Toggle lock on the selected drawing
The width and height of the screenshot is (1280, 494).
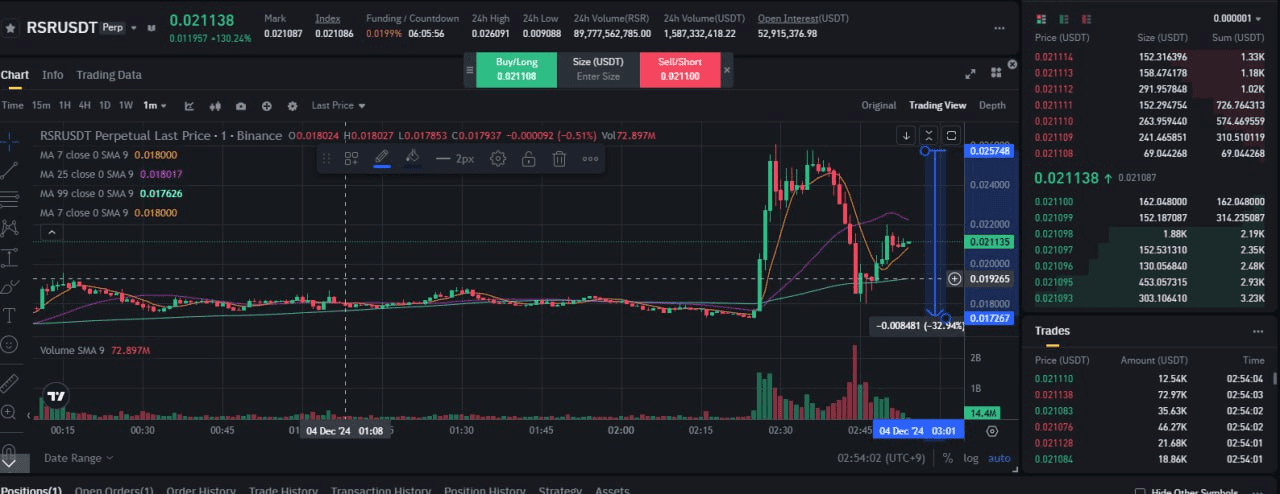(x=529, y=158)
